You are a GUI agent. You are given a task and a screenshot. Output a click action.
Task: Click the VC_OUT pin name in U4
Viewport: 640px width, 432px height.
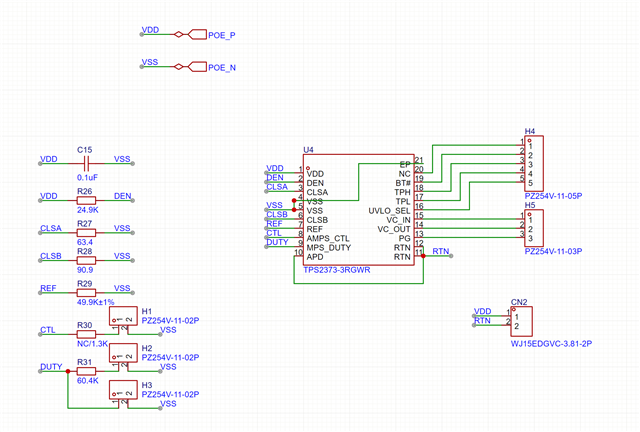(394, 229)
